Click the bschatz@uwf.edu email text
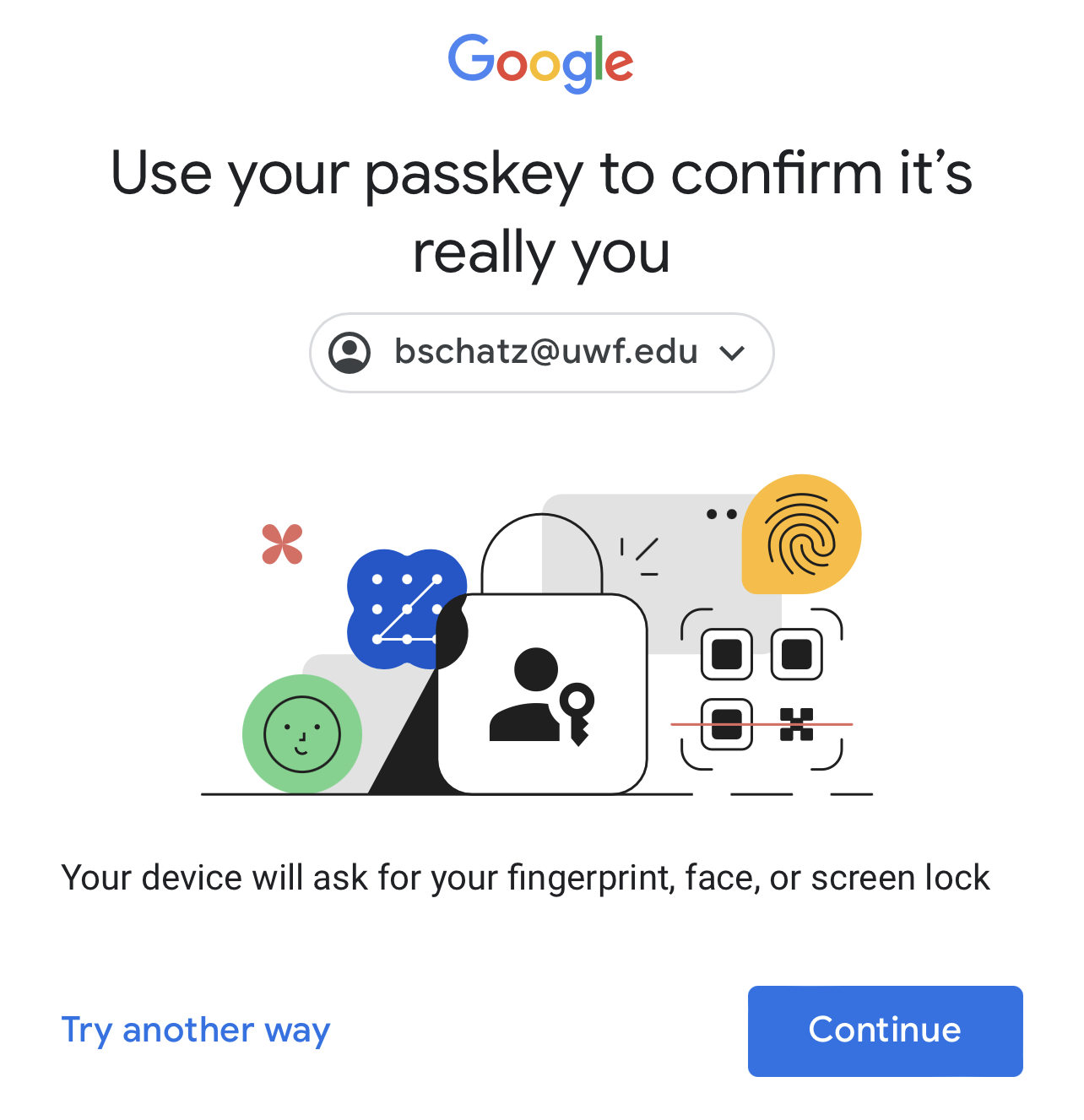Viewport: 1084px width, 1120px height. click(x=546, y=352)
